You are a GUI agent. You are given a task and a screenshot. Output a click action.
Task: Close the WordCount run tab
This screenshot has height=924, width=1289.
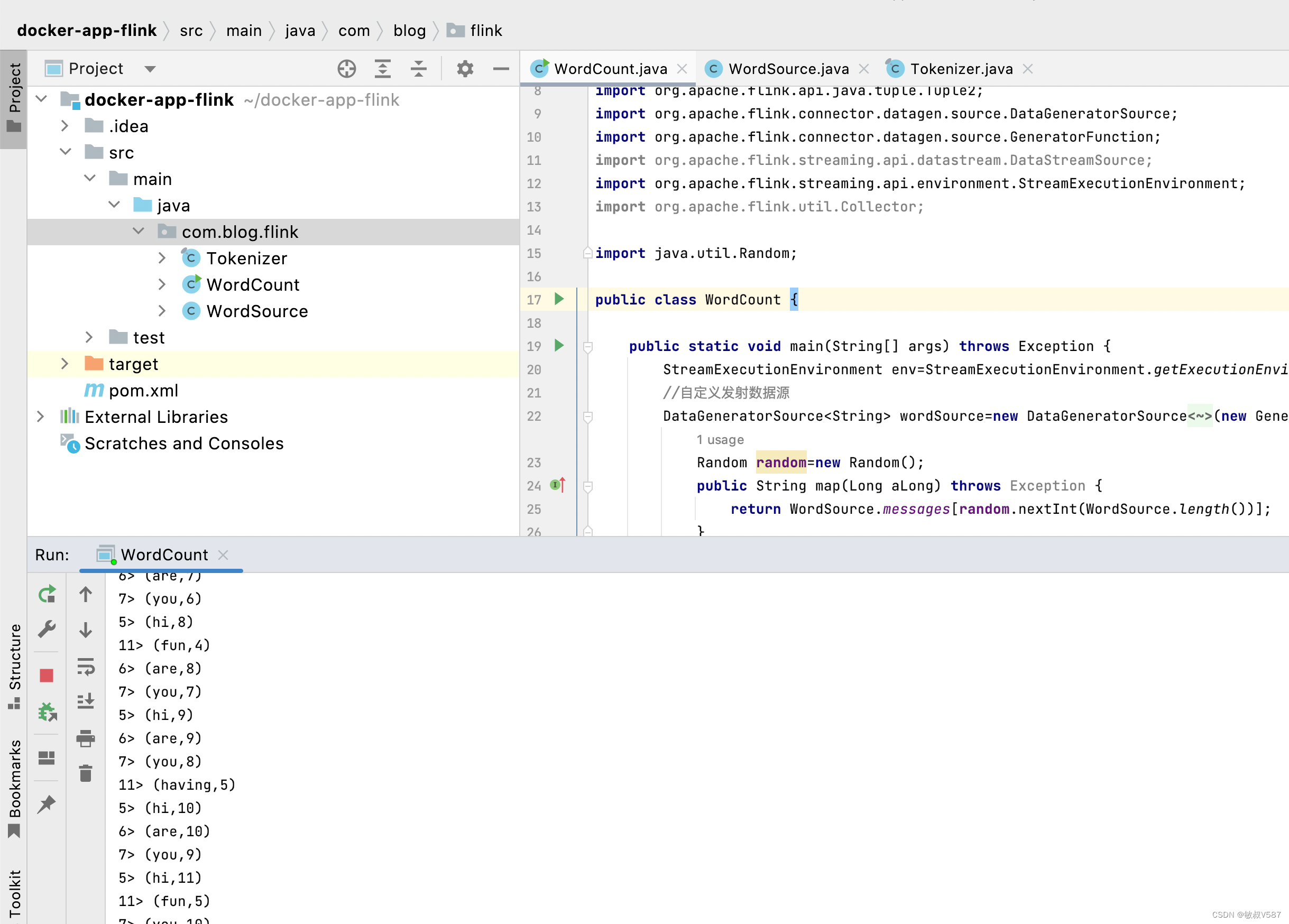[223, 555]
